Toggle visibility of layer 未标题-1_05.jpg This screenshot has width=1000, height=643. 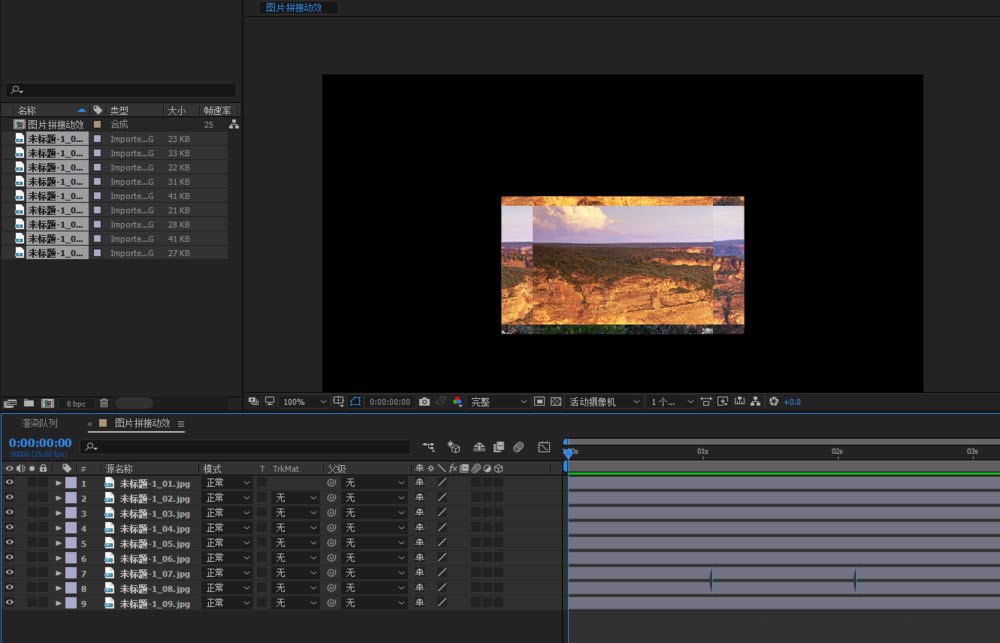9,543
